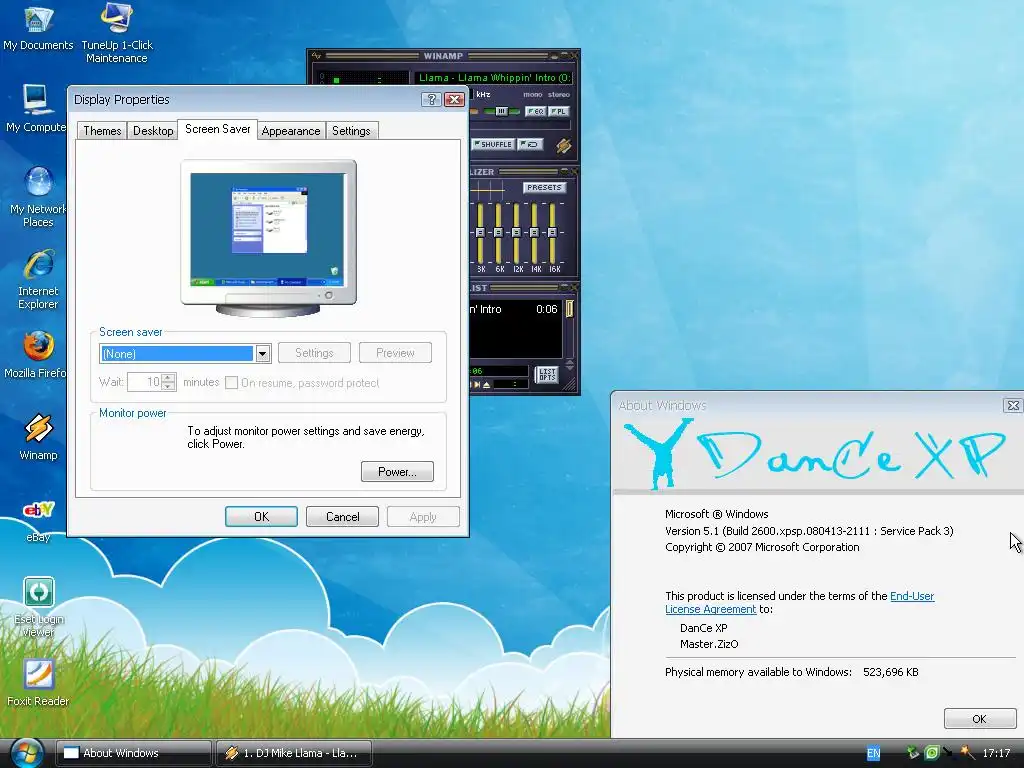Click OK in Display Properties
This screenshot has height=768, width=1024.
(x=261, y=517)
